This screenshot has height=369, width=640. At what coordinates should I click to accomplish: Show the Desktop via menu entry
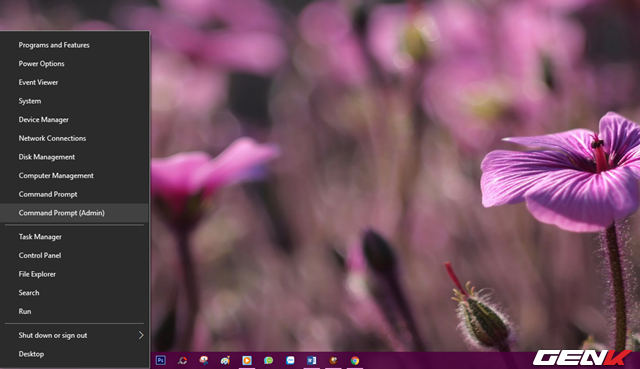(x=74, y=354)
